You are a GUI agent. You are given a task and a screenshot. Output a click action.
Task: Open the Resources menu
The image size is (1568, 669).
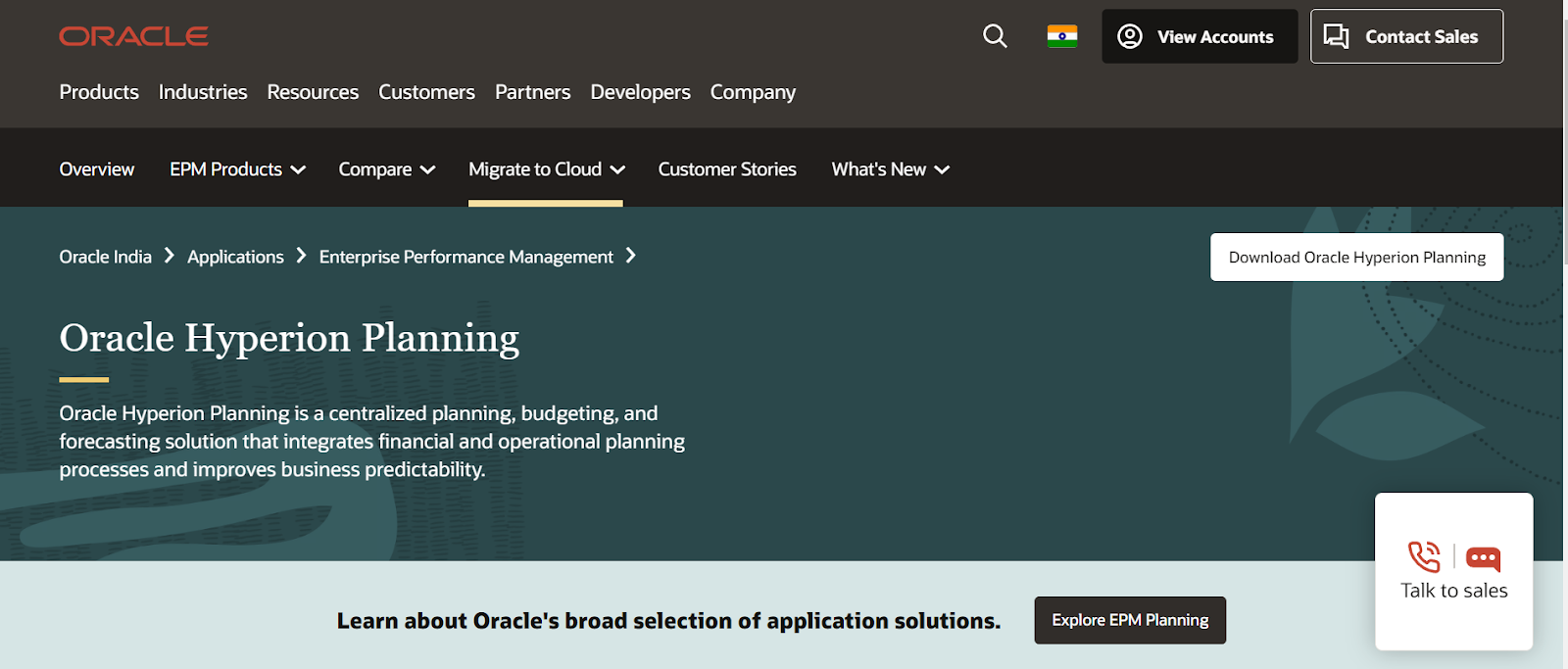[313, 92]
